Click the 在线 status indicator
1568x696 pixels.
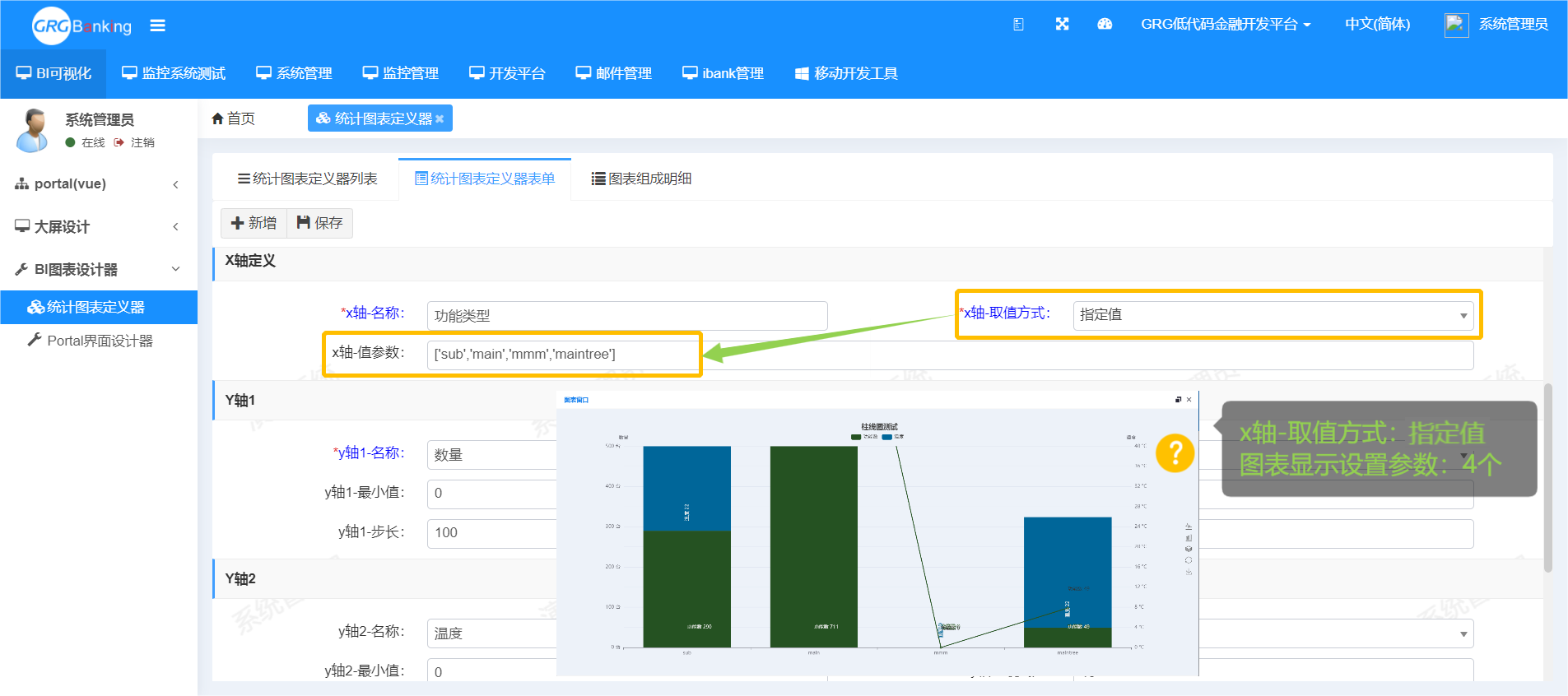(86, 142)
